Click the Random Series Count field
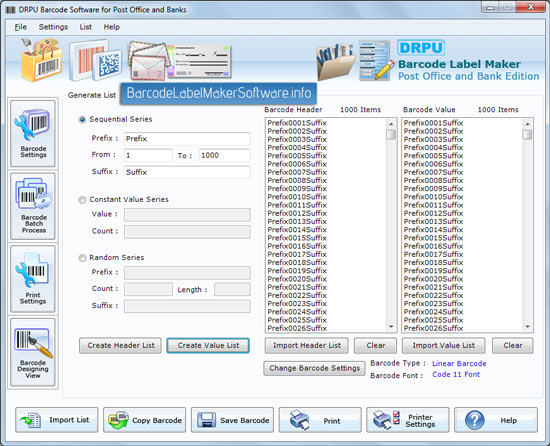 pyautogui.click(x=148, y=289)
